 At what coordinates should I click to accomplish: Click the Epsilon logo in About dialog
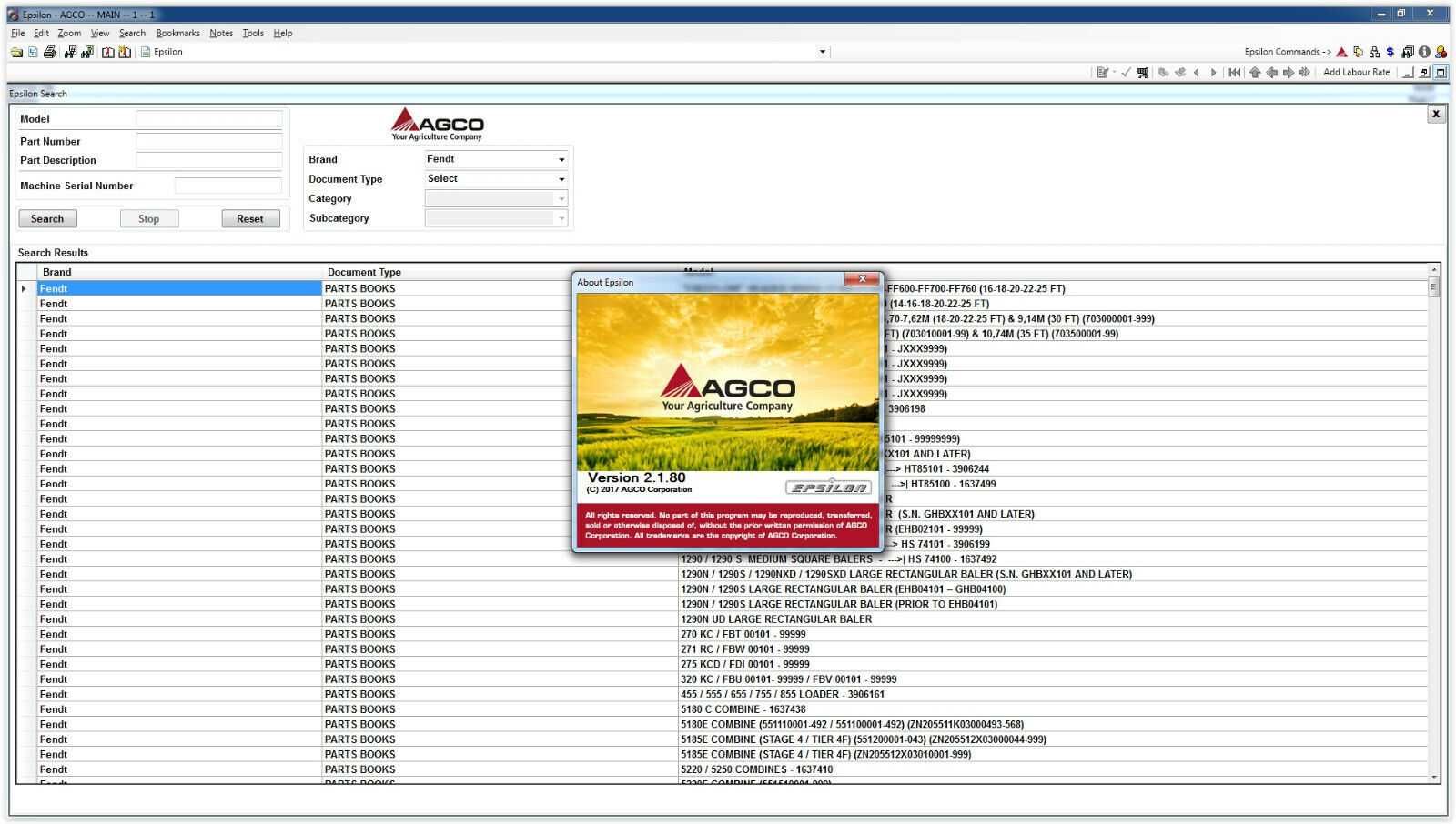(828, 487)
